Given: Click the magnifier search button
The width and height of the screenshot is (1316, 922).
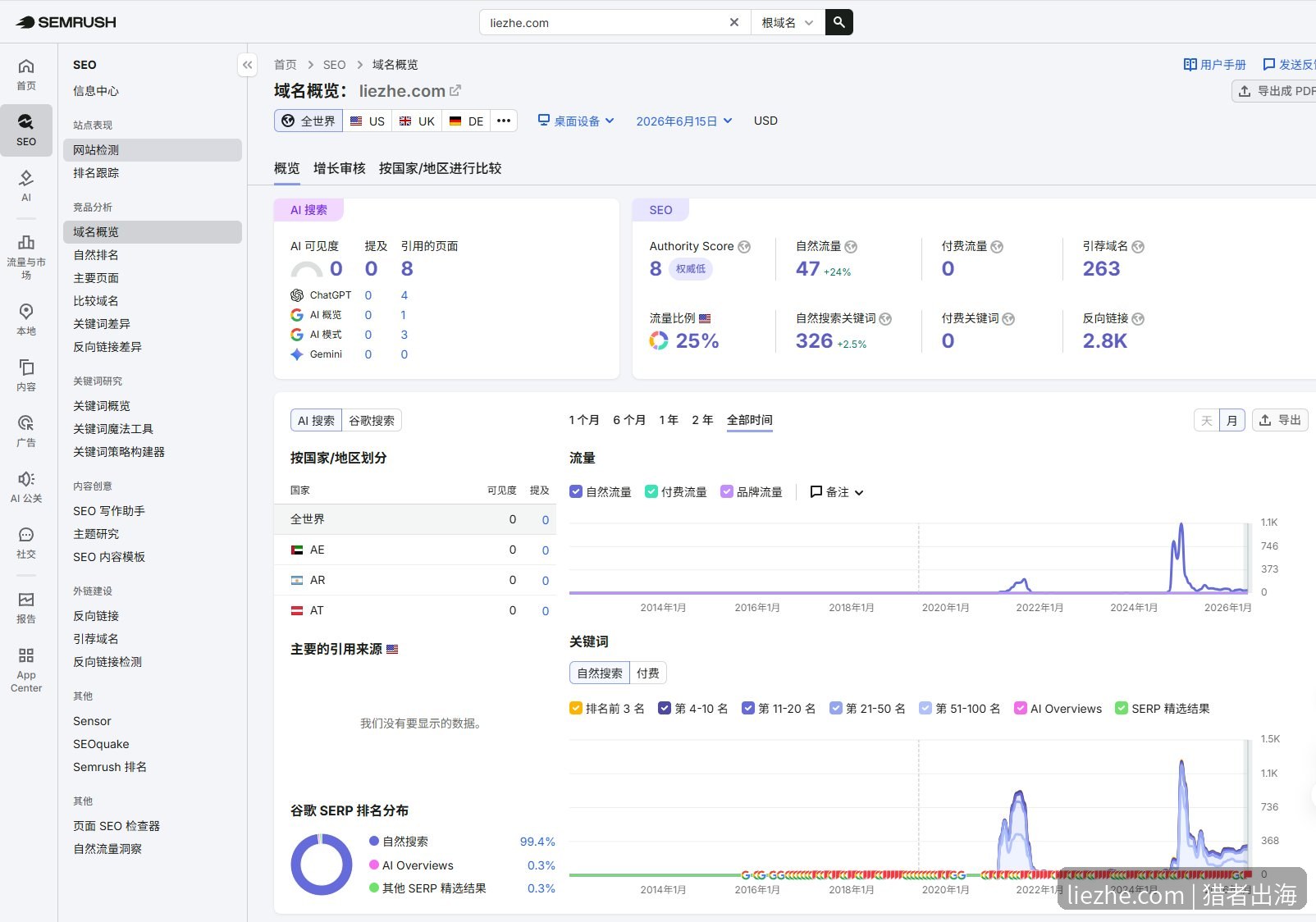Looking at the screenshot, I should click(839, 22).
